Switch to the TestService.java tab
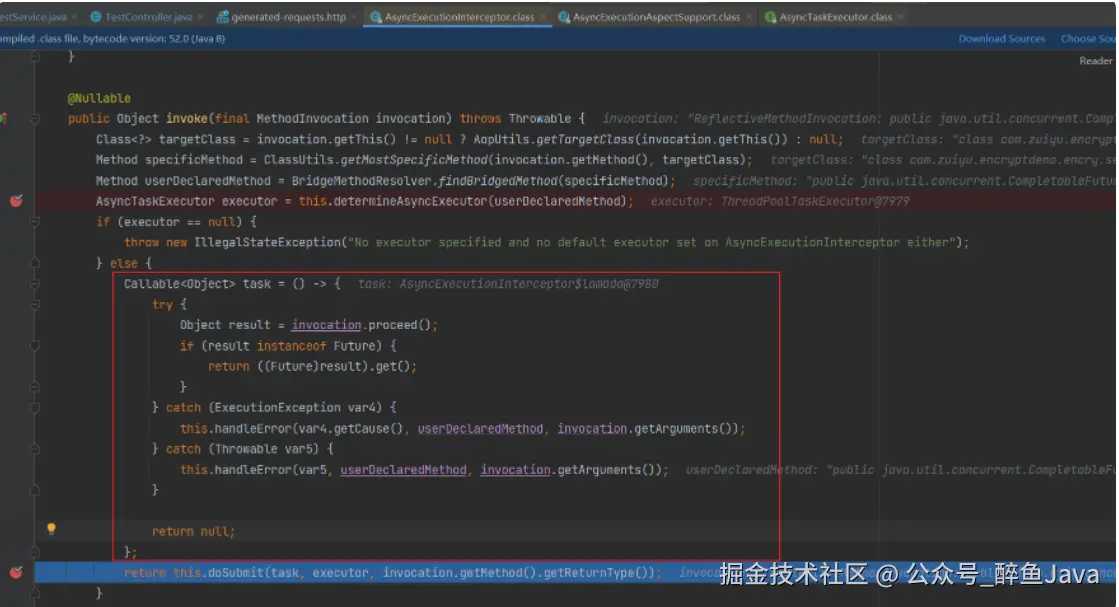Viewport: 1119px width, 607px height. (x=34, y=16)
